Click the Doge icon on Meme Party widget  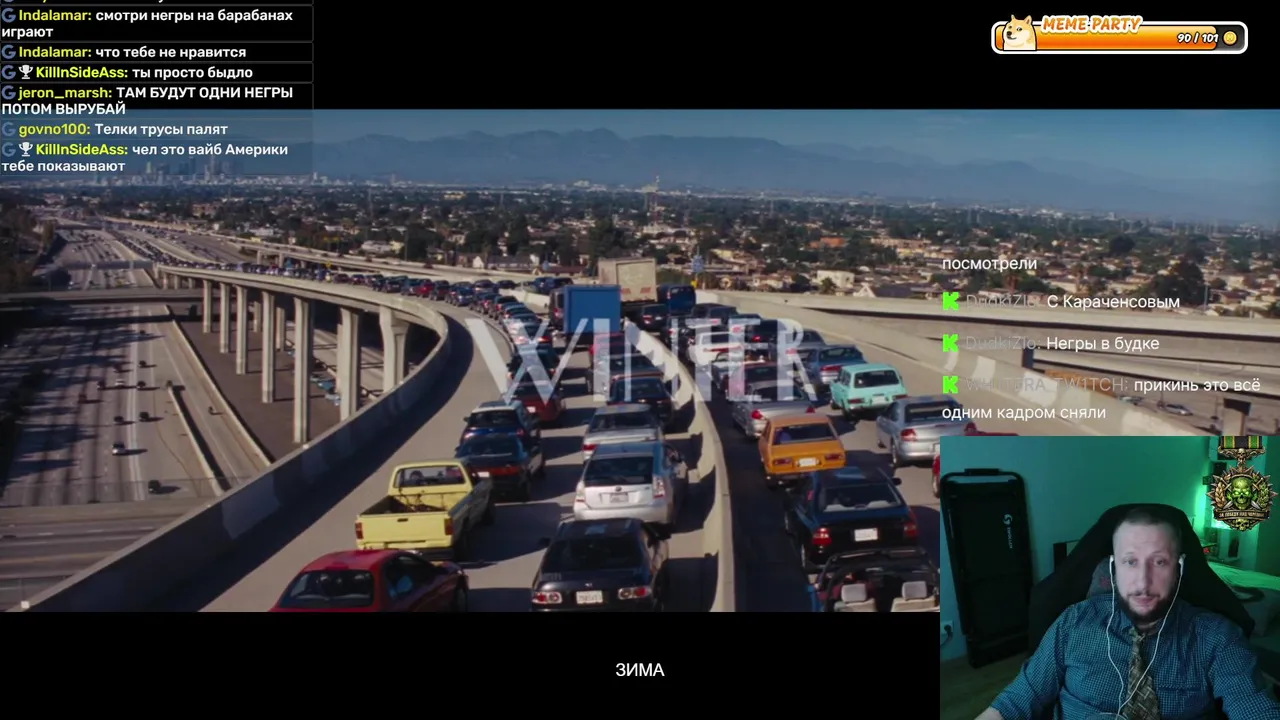[1019, 32]
